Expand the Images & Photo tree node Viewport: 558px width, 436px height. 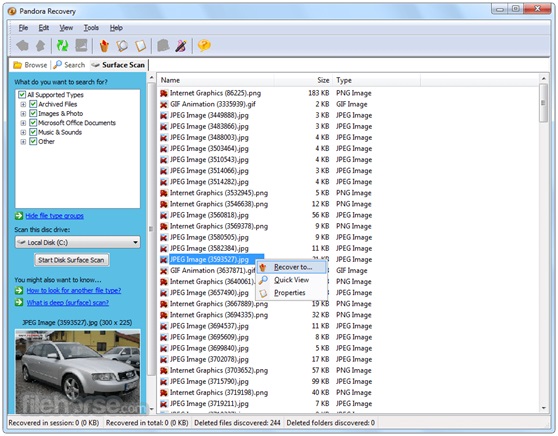[x=23, y=114]
